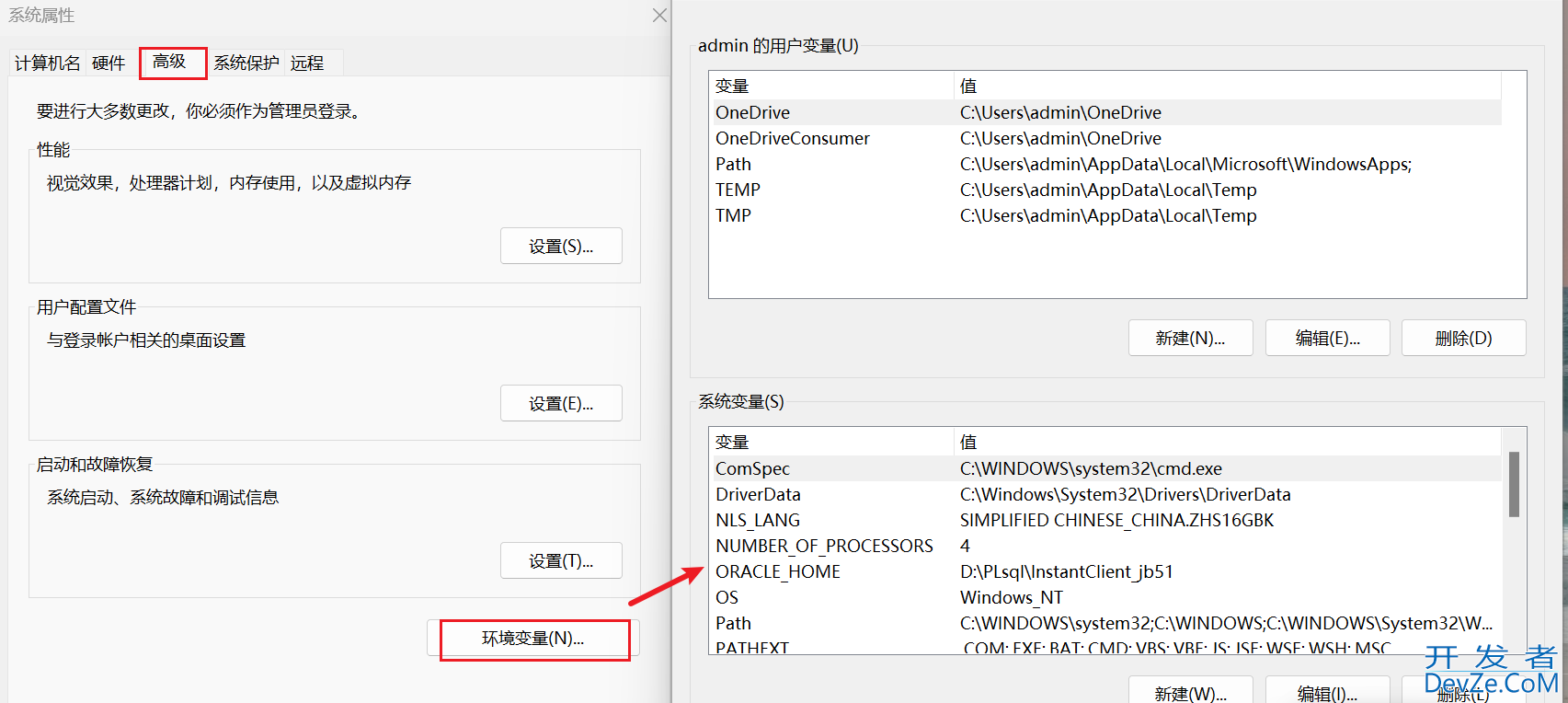The image size is (1568, 703).
Task: Click value D:\PLsql\InstantClient_jb51
Action: click(x=1067, y=571)
